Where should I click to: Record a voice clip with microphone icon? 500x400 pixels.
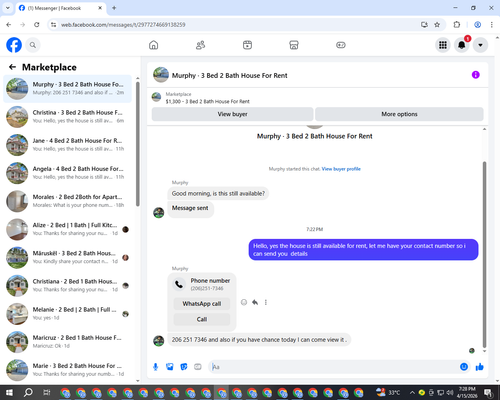(155, 367)
